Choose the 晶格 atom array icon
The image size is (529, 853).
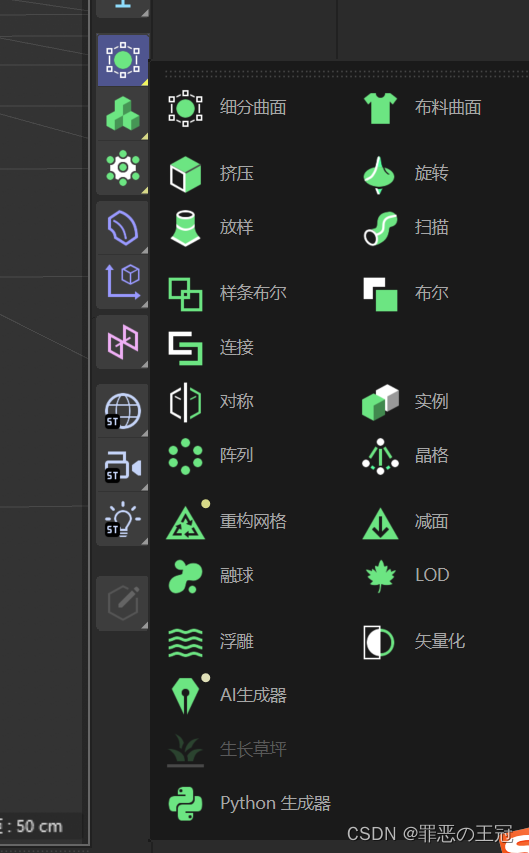click(380, 456)
